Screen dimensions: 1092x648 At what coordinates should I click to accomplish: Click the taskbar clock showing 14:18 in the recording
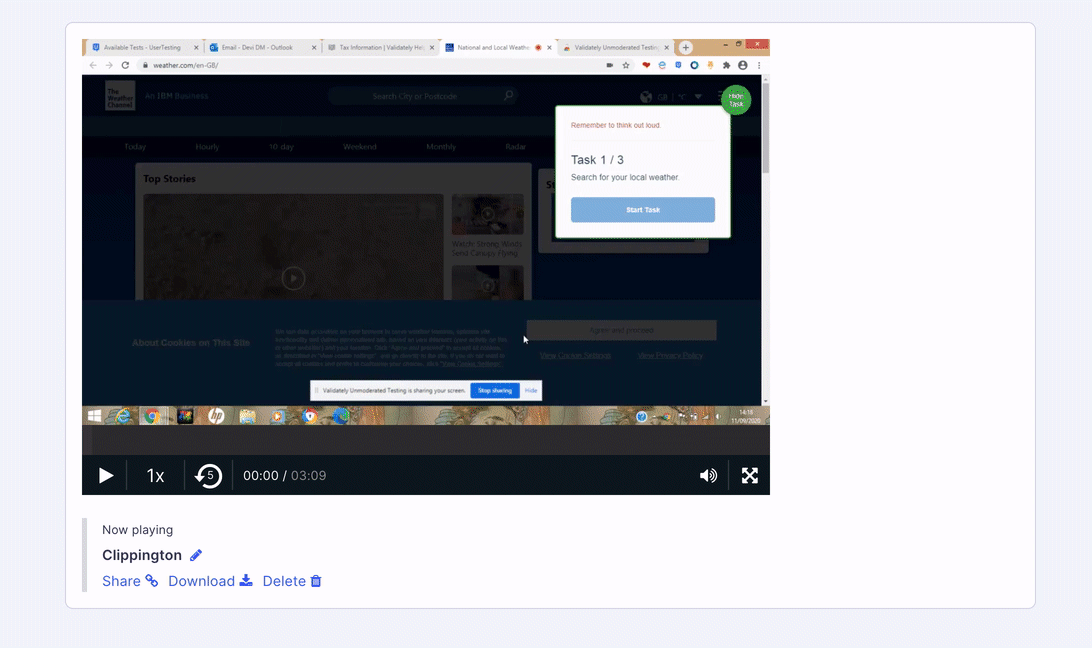(x=746, y=416)
